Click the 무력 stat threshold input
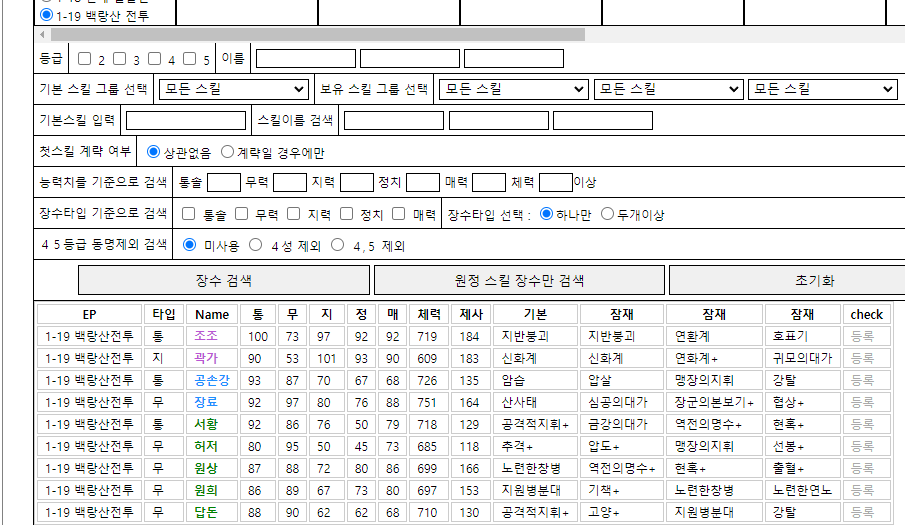Screen dimensions: 905x525 pos(290,183)
